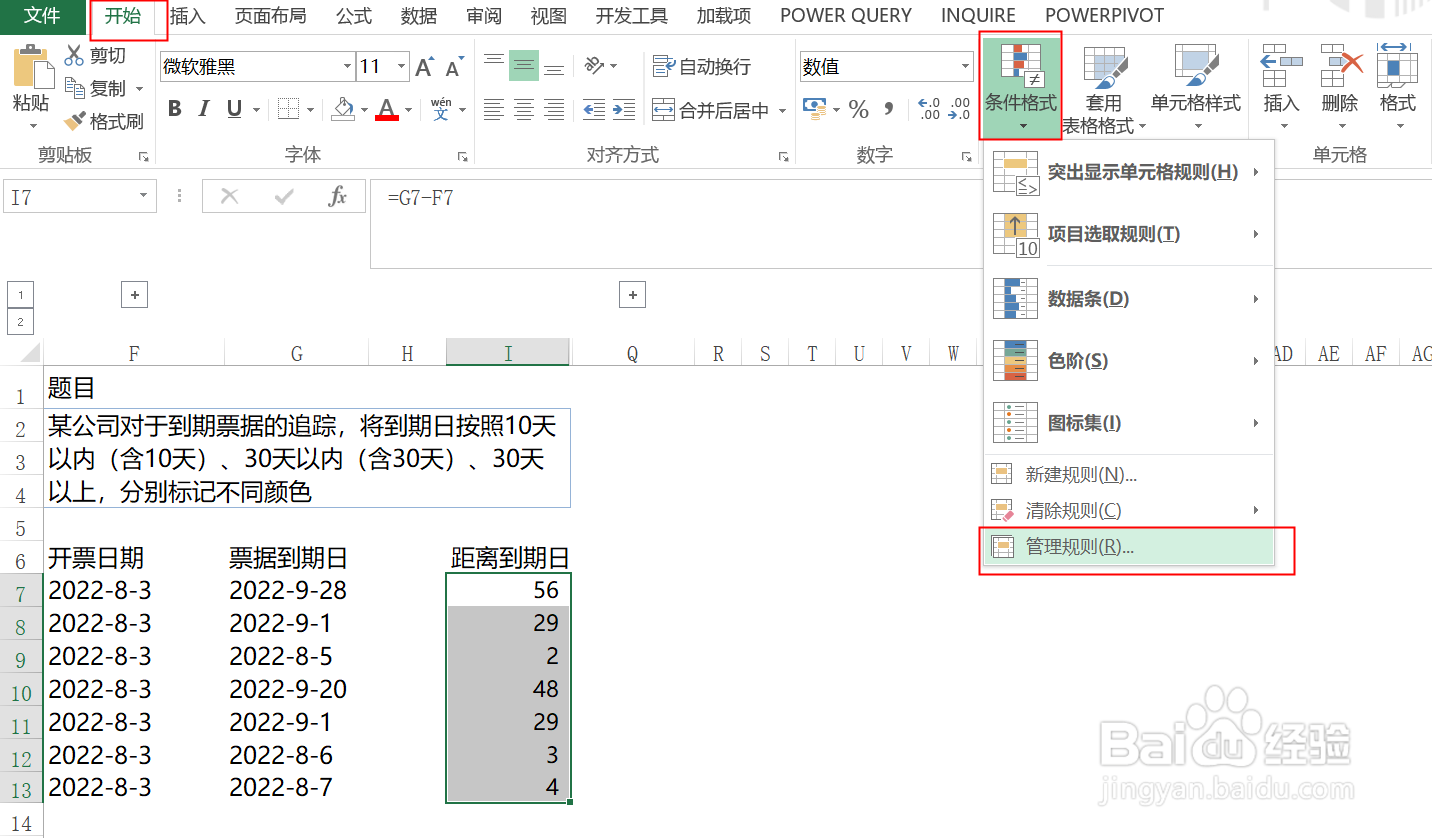Open 图标集 icon sets submenu
1432x838 pixels.
[x=1128, y=423]
